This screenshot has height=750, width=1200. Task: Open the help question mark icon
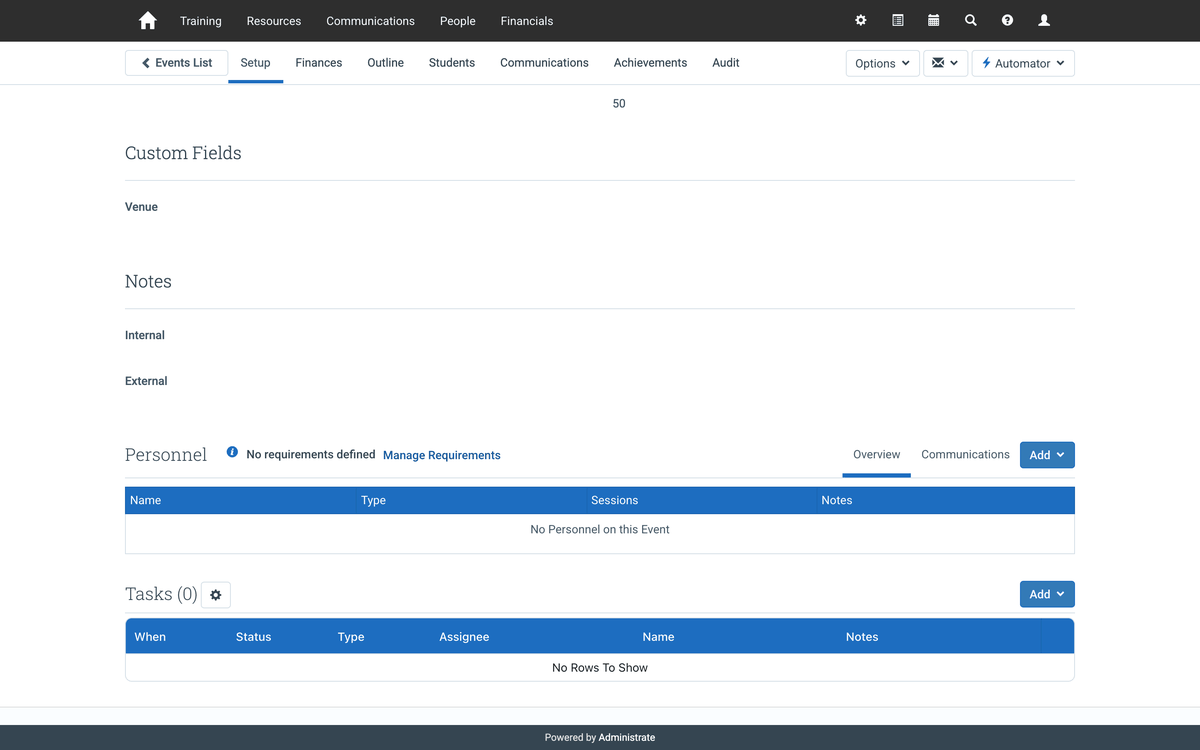coord(1007,20)
